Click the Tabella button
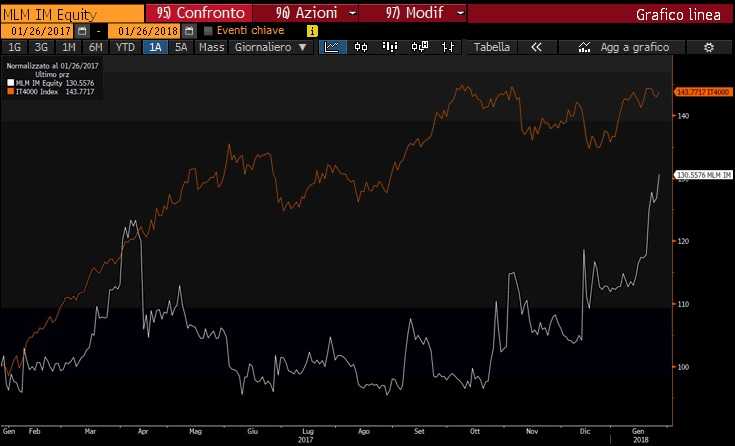Image resolution: width=735 pixels, height=446 pixels. point(491,47)
